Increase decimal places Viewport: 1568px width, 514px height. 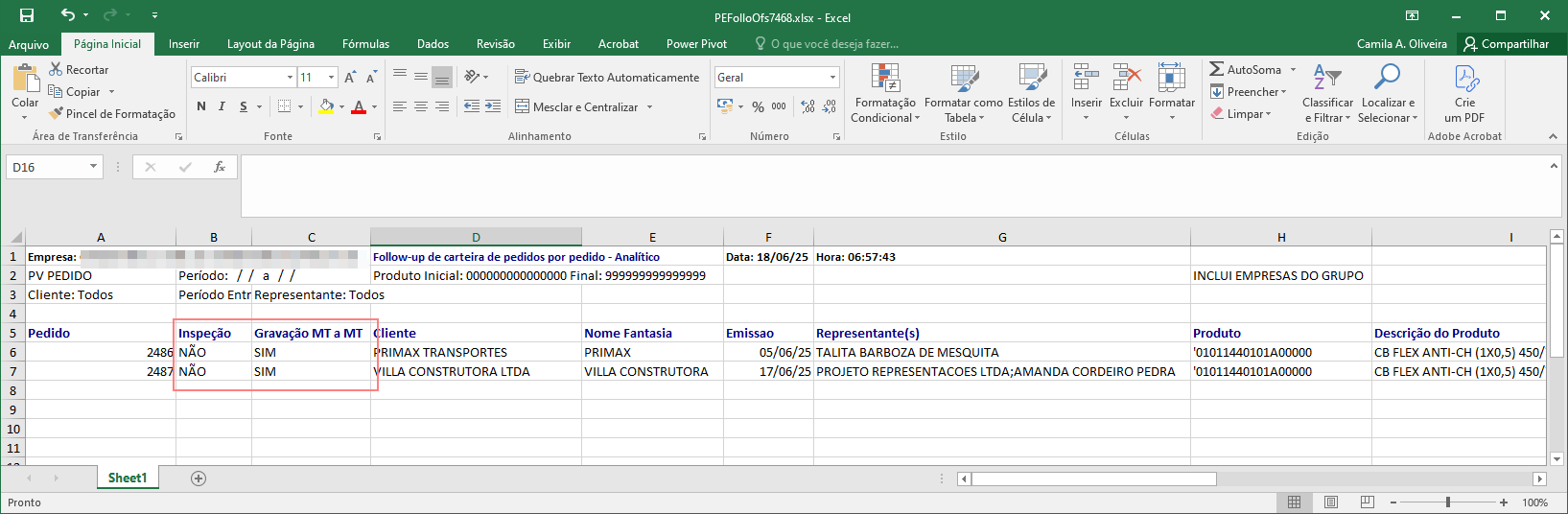tap(808, 106)
